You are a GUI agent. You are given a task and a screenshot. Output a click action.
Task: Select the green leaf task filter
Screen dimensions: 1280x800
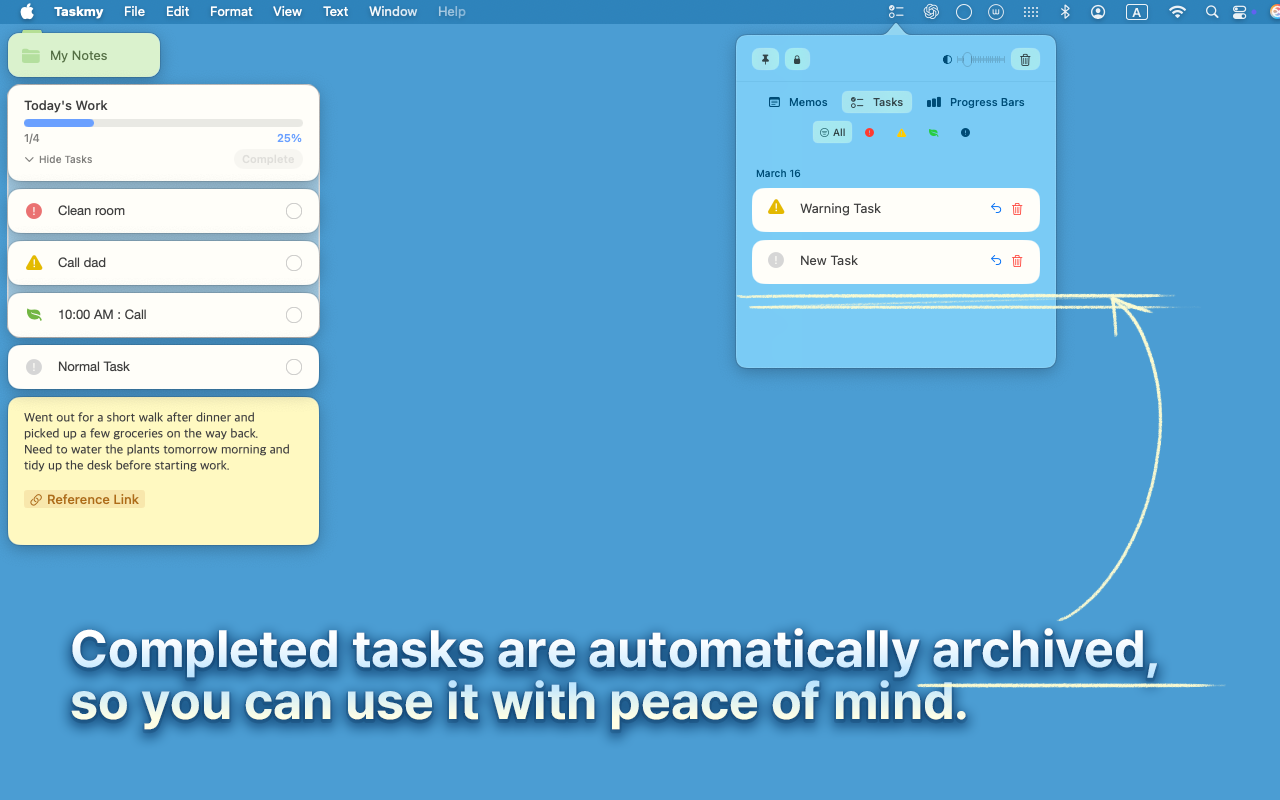pyautogui.click(x=933, y=132)
